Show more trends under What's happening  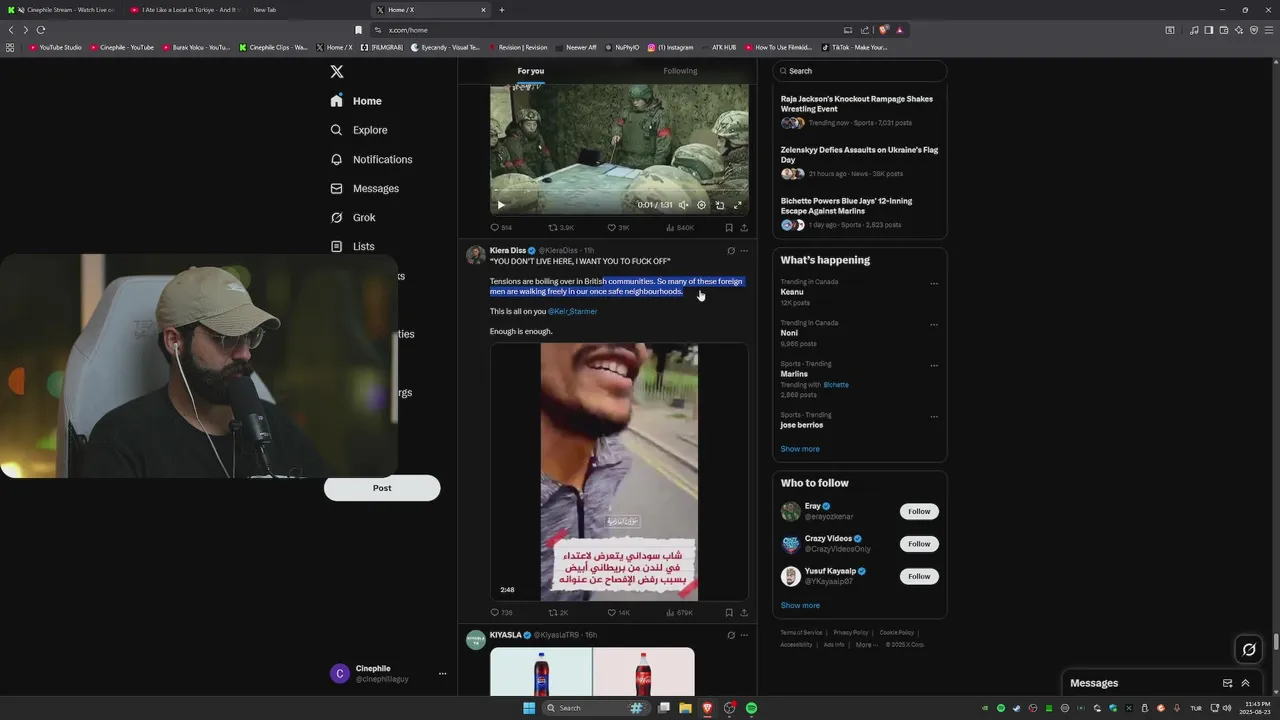coord(800,449)
